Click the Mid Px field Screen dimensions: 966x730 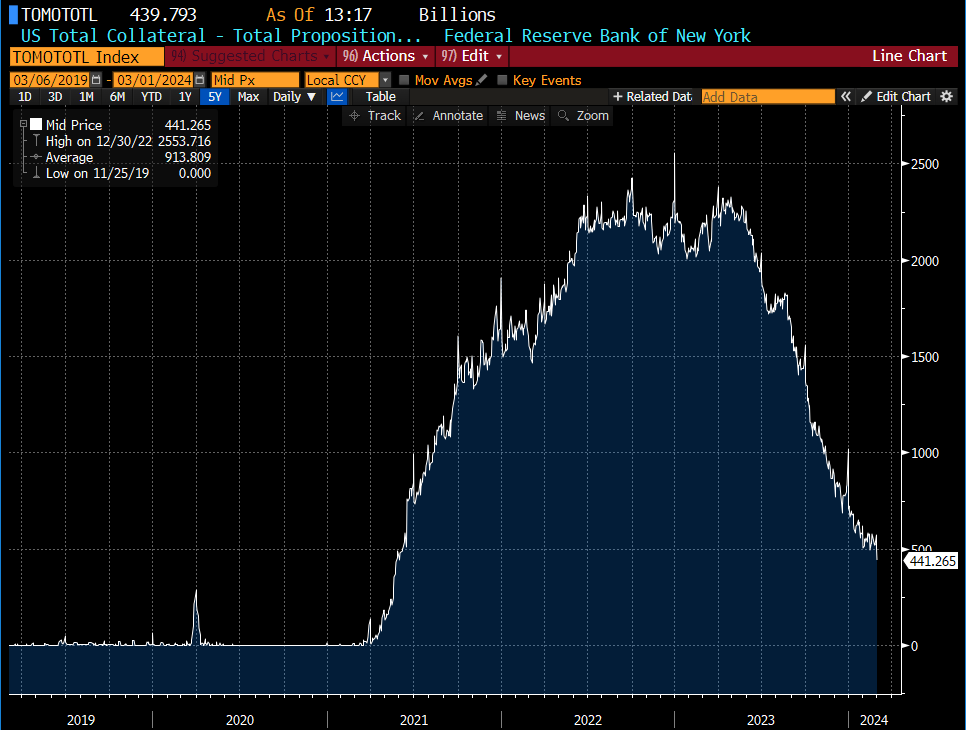(255, 80)
